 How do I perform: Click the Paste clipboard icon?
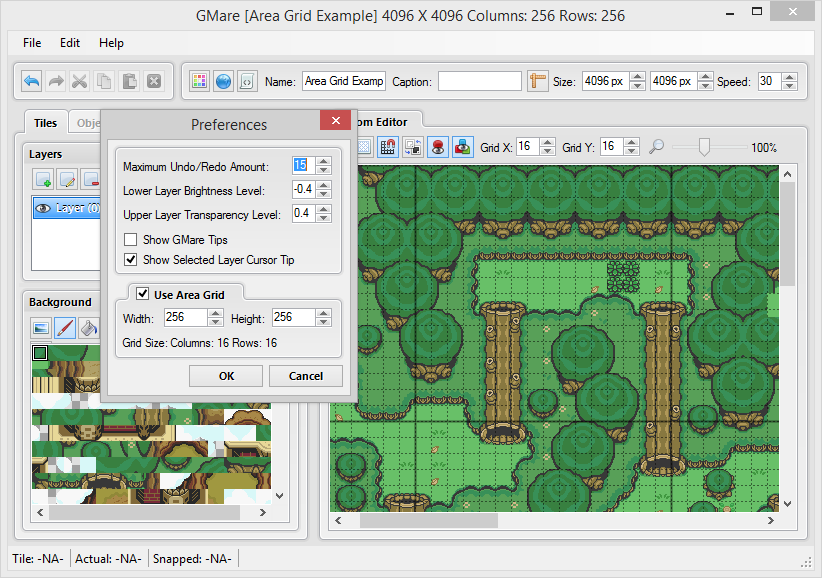[129, 81]
